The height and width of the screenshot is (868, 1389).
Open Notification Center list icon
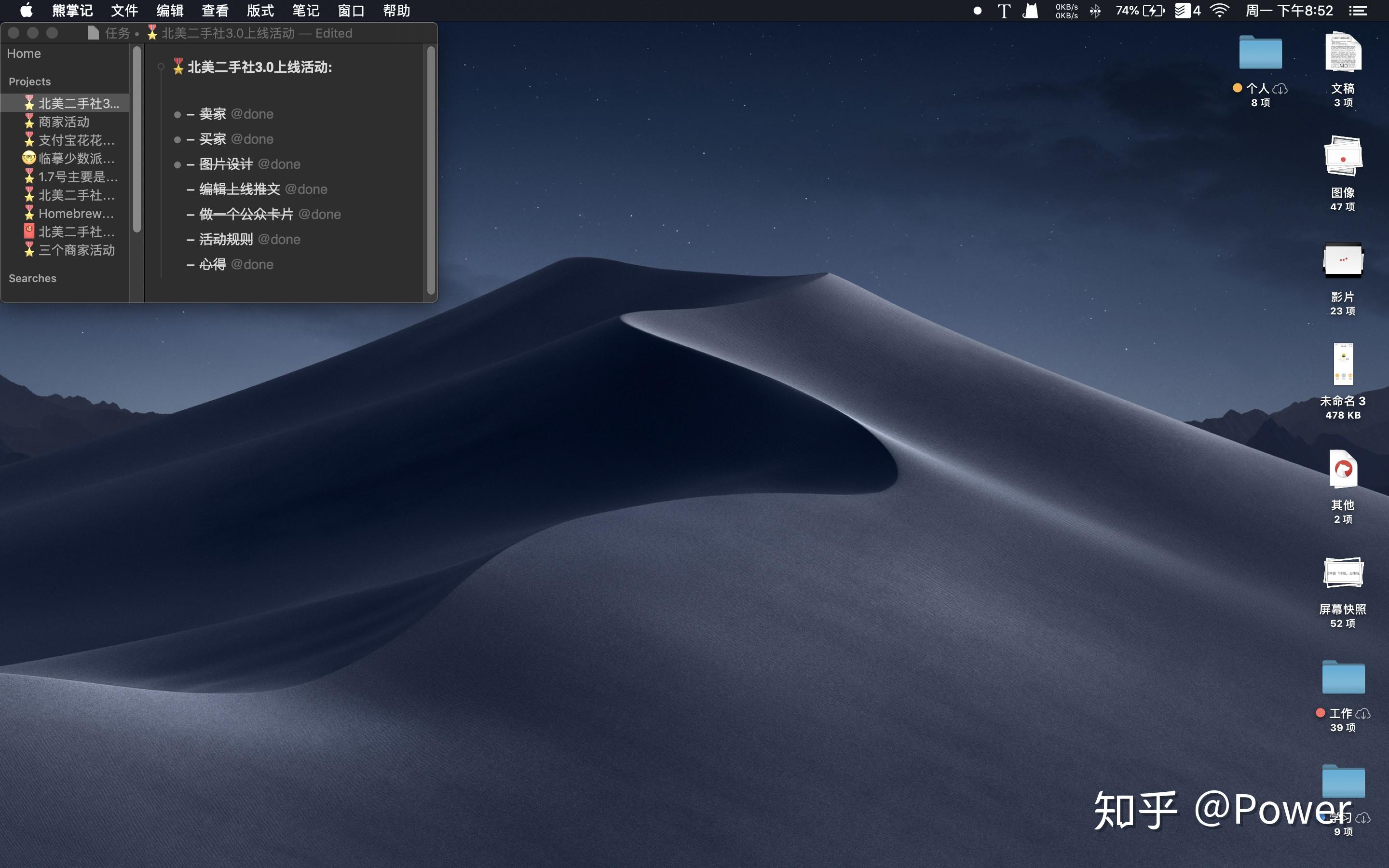point(1358,11)
